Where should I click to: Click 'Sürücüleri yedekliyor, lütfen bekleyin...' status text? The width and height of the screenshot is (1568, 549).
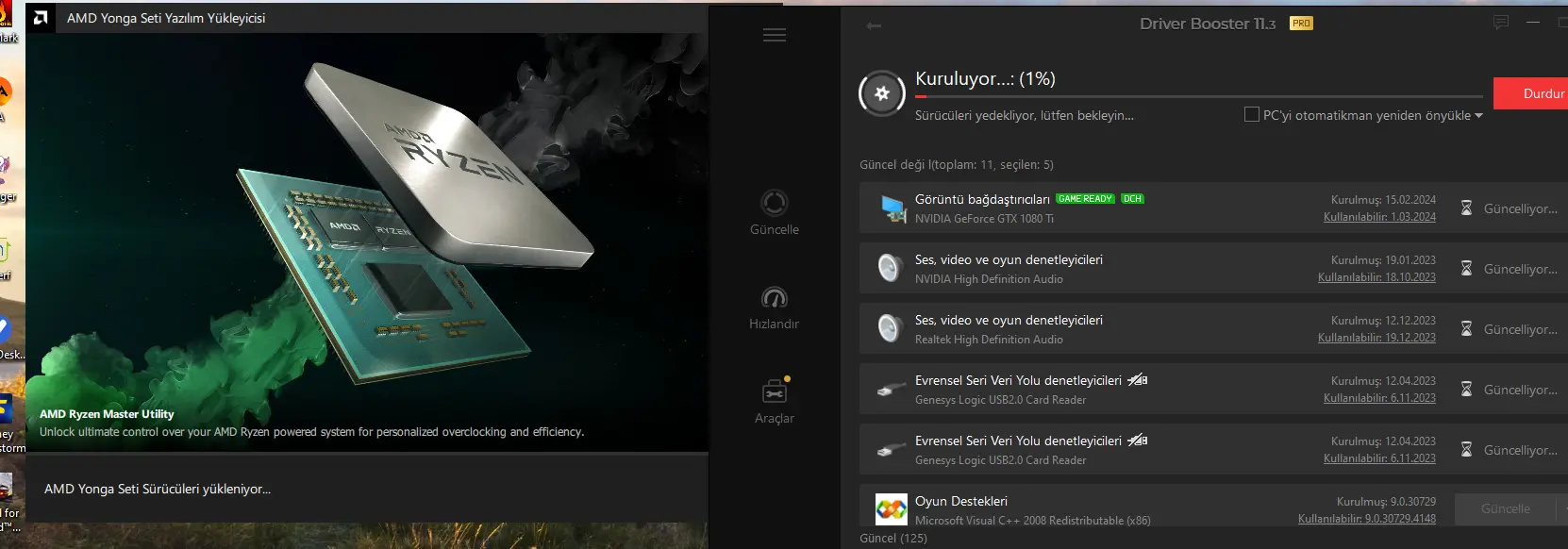(1025, 115)
